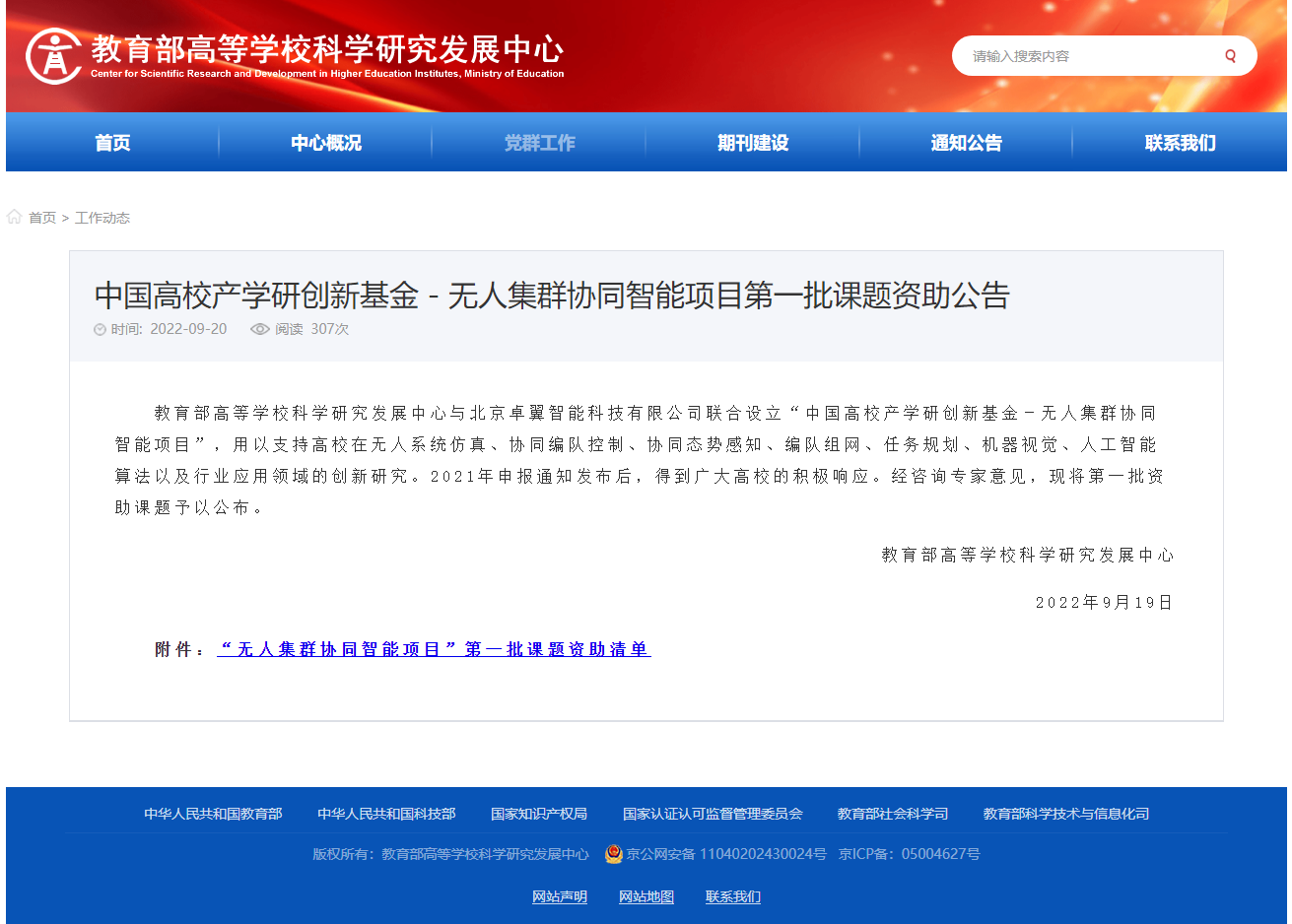Image resolution: width=1292 pixels, height=924 pixels.
Task: Click the center's logo emblem
Action: point(53,55)
